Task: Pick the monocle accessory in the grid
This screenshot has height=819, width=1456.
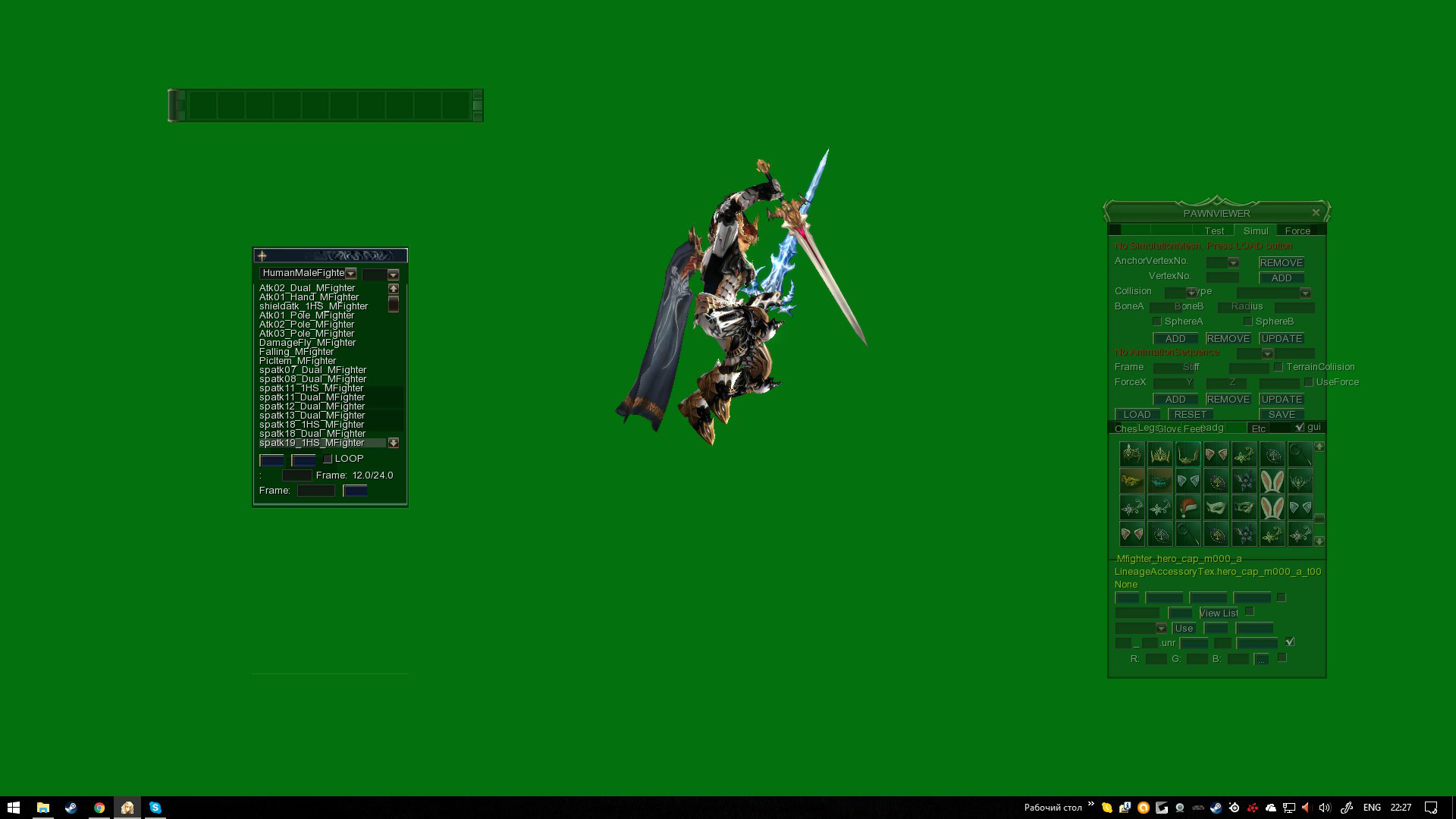Action: (1301, 453)
